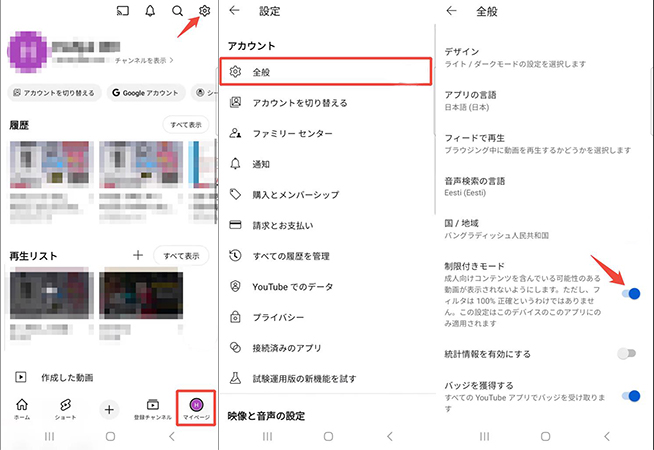Show all playlists with すべて表示
Screen dimensions: 654x450
(181, 256)
